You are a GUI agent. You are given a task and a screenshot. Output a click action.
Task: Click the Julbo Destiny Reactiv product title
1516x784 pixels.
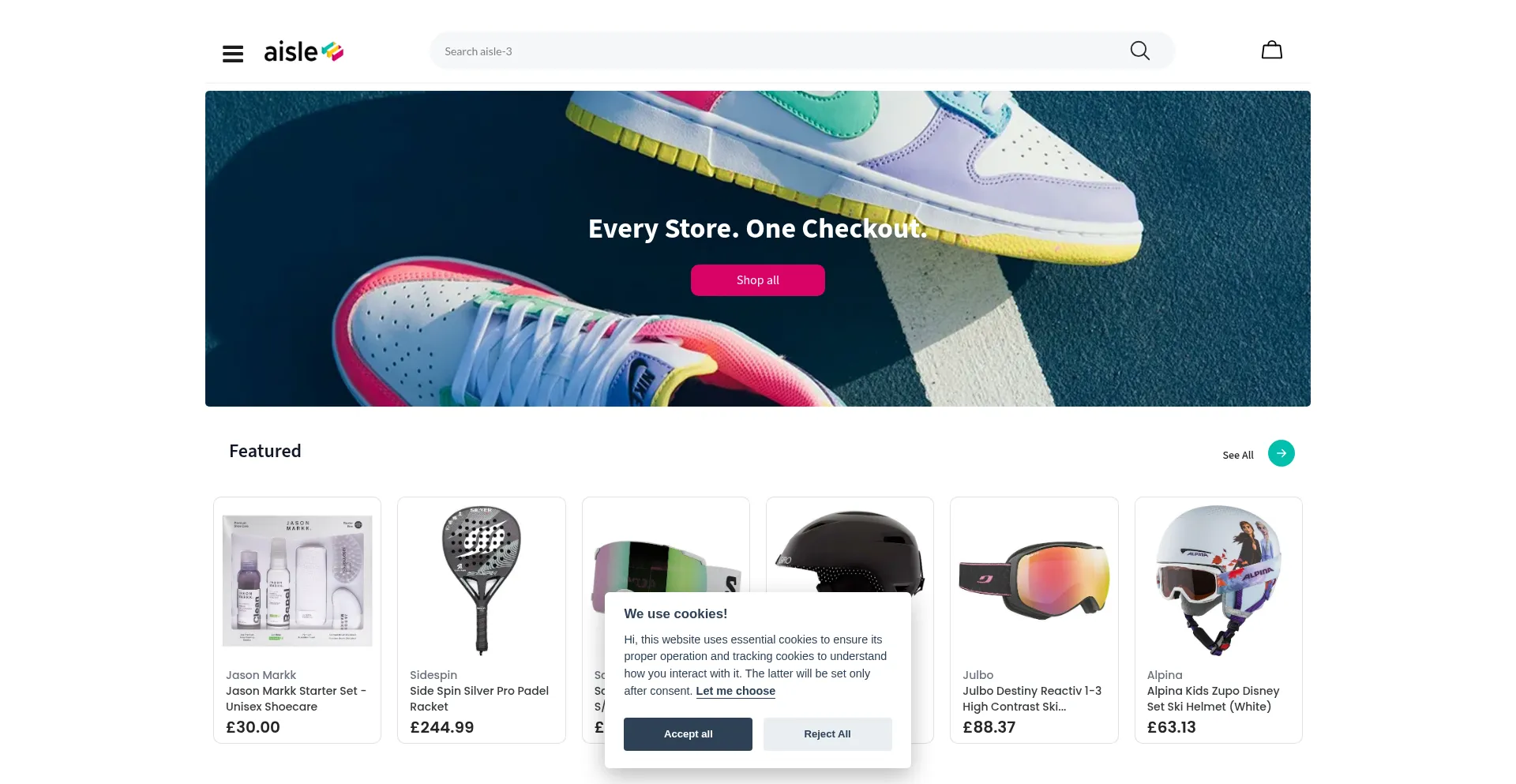[1032, 699]
